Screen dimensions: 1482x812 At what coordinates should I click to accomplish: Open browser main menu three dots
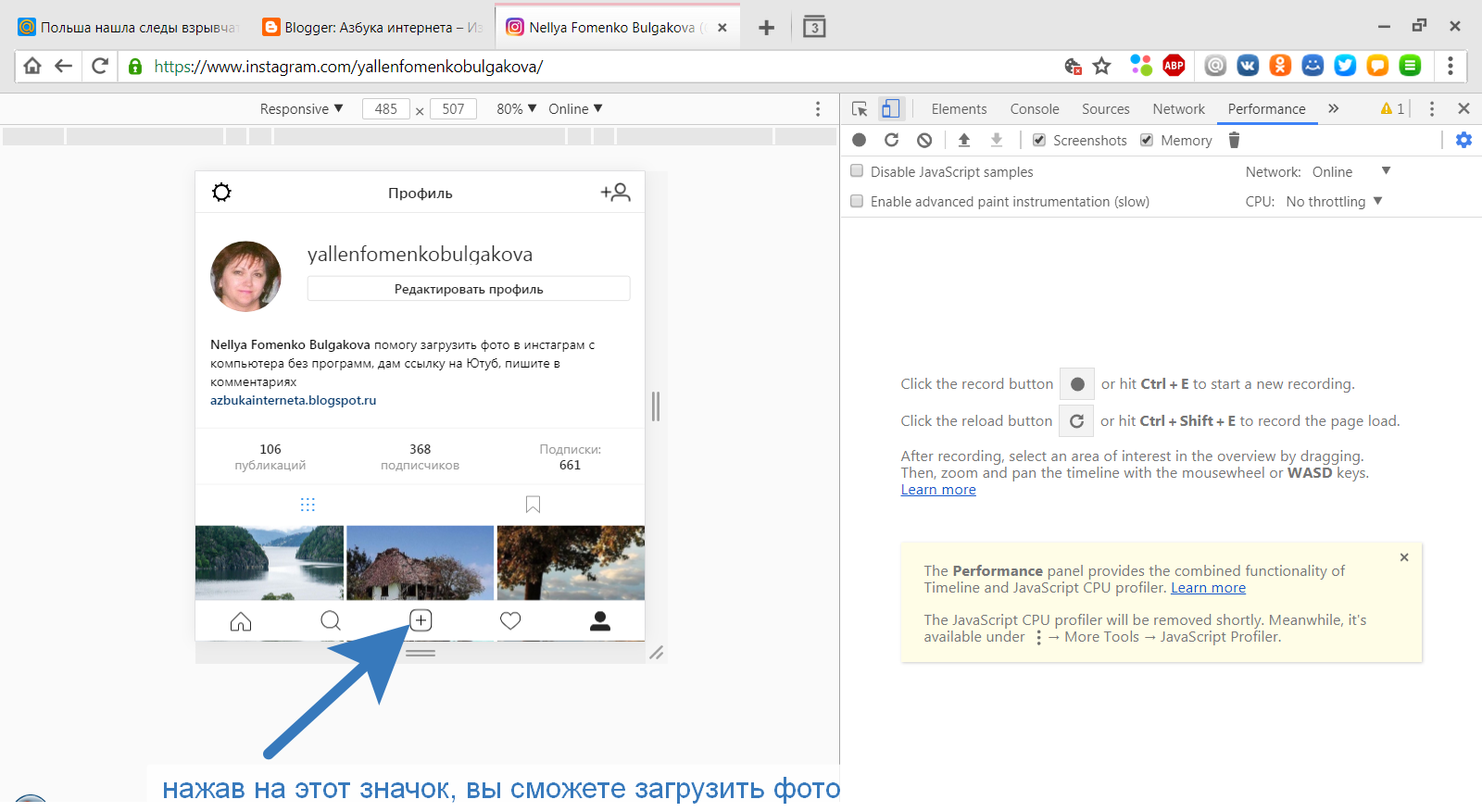pos(1451,66)
